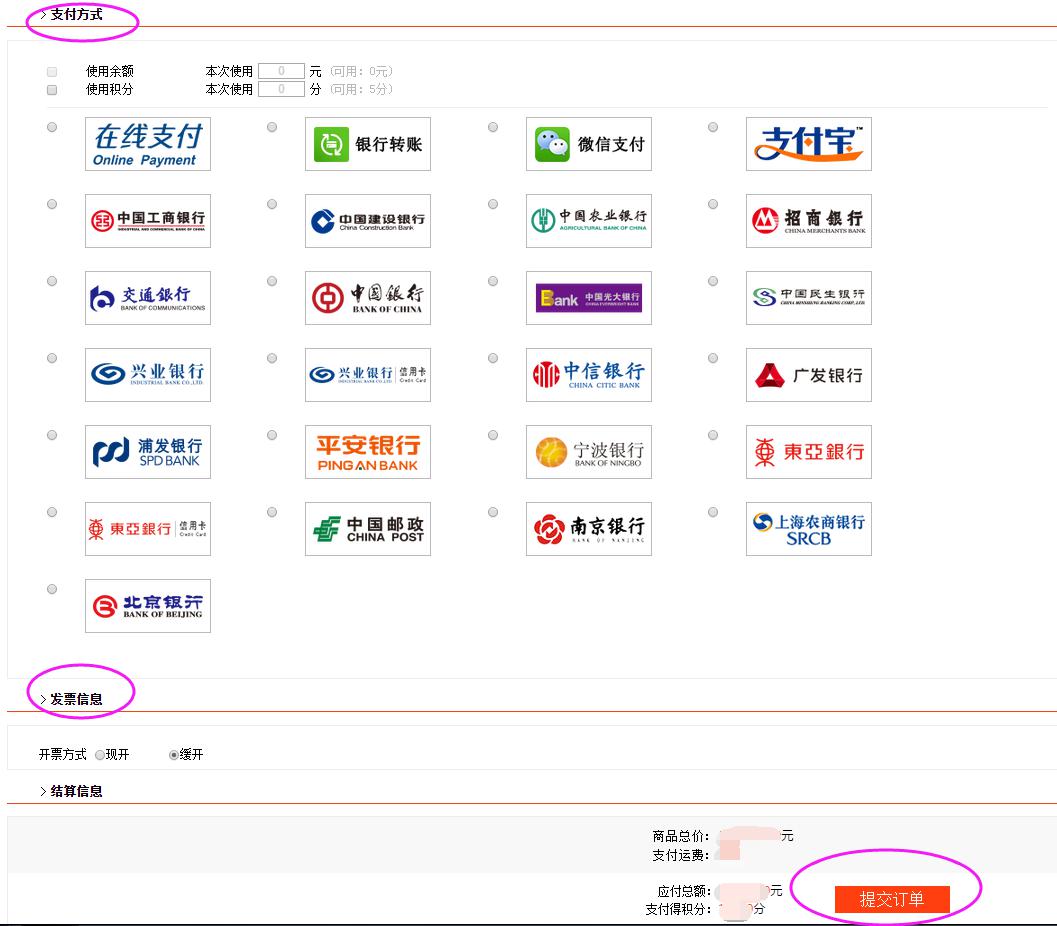The height and width of the screenshot is (926, 1057).
Task: Click the 浦发银行 SPD Bank logo
Action: click(x=148, y=452)
